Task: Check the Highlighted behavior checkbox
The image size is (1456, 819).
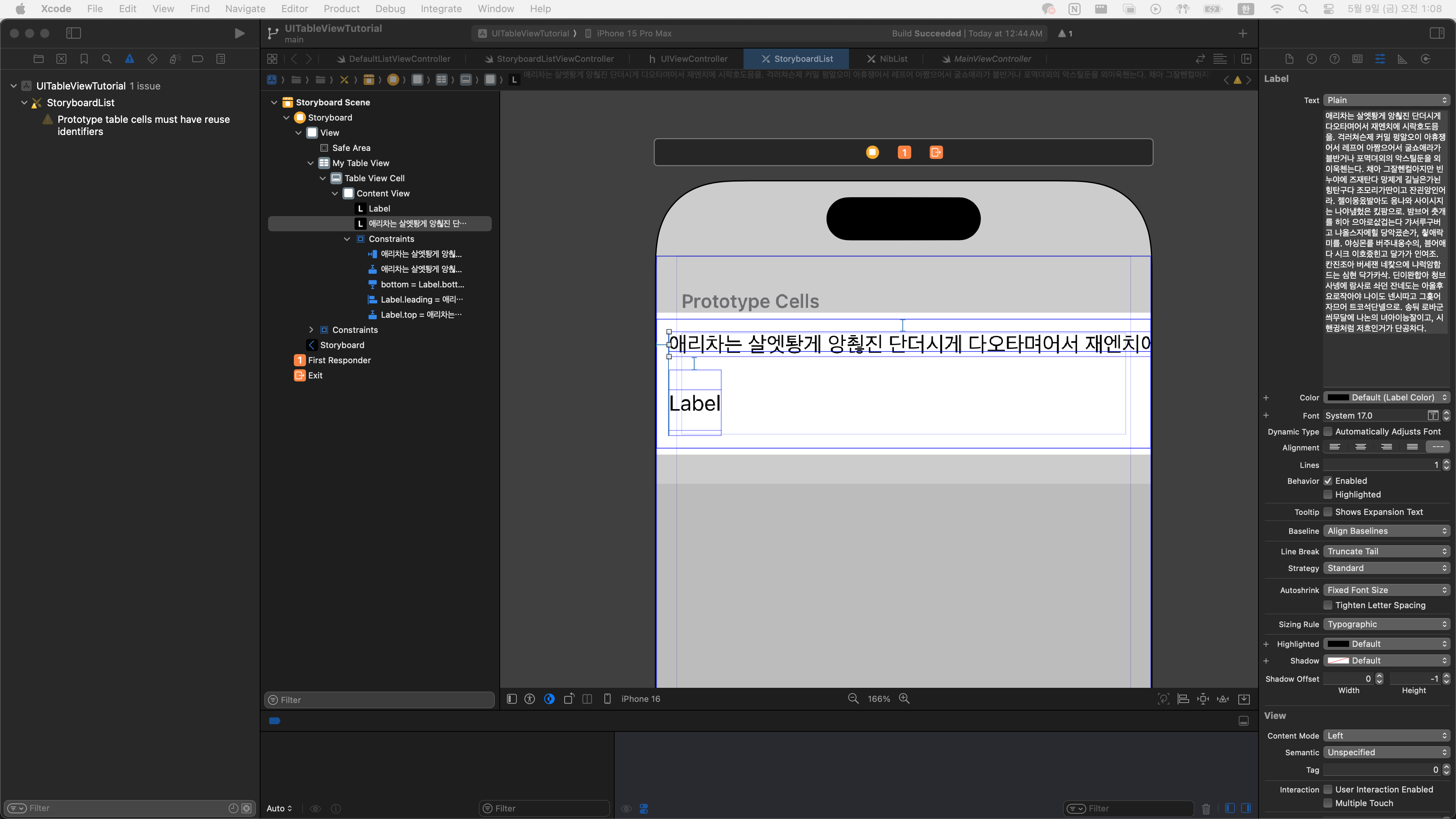Action: 1328,494
